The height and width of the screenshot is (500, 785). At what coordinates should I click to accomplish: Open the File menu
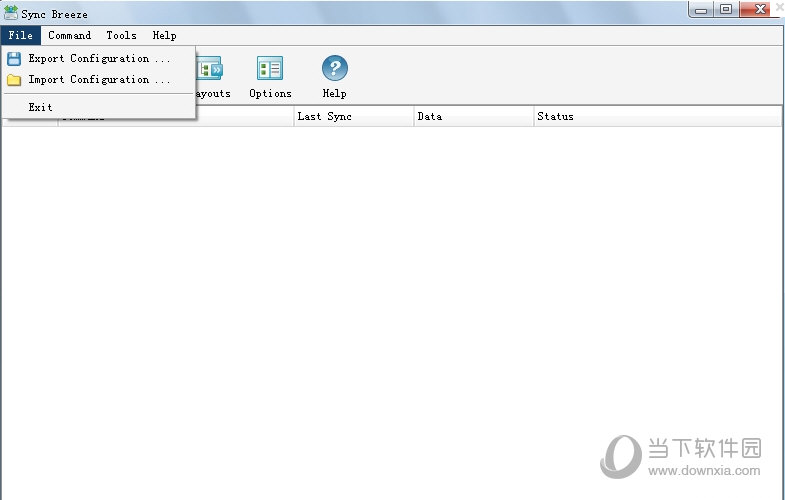(x=21, y=36)
